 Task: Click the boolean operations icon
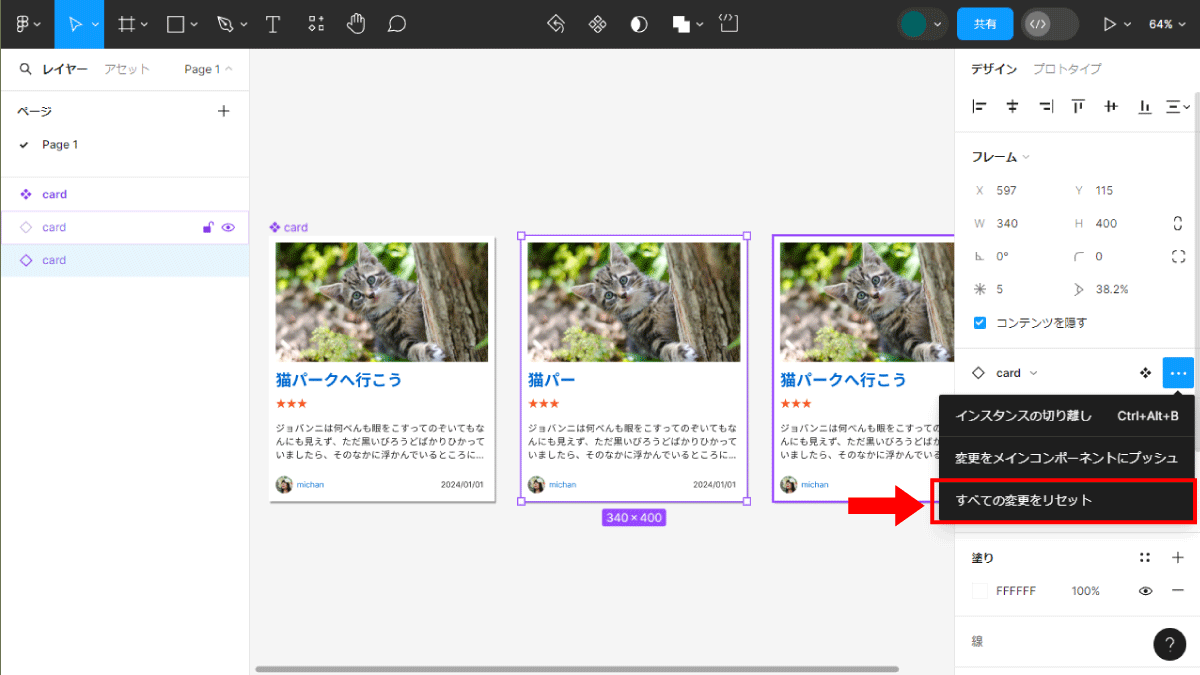[x=681, y=24]
